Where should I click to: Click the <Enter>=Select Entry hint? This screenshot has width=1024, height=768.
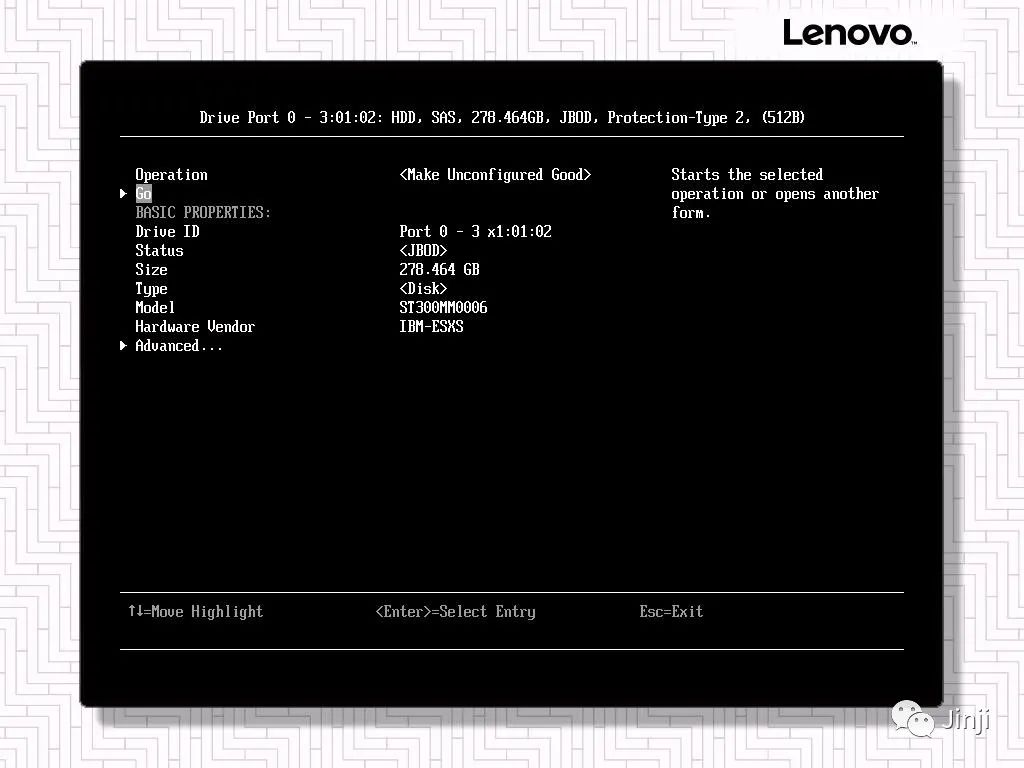pyautogui.click(x=455, y=611)
